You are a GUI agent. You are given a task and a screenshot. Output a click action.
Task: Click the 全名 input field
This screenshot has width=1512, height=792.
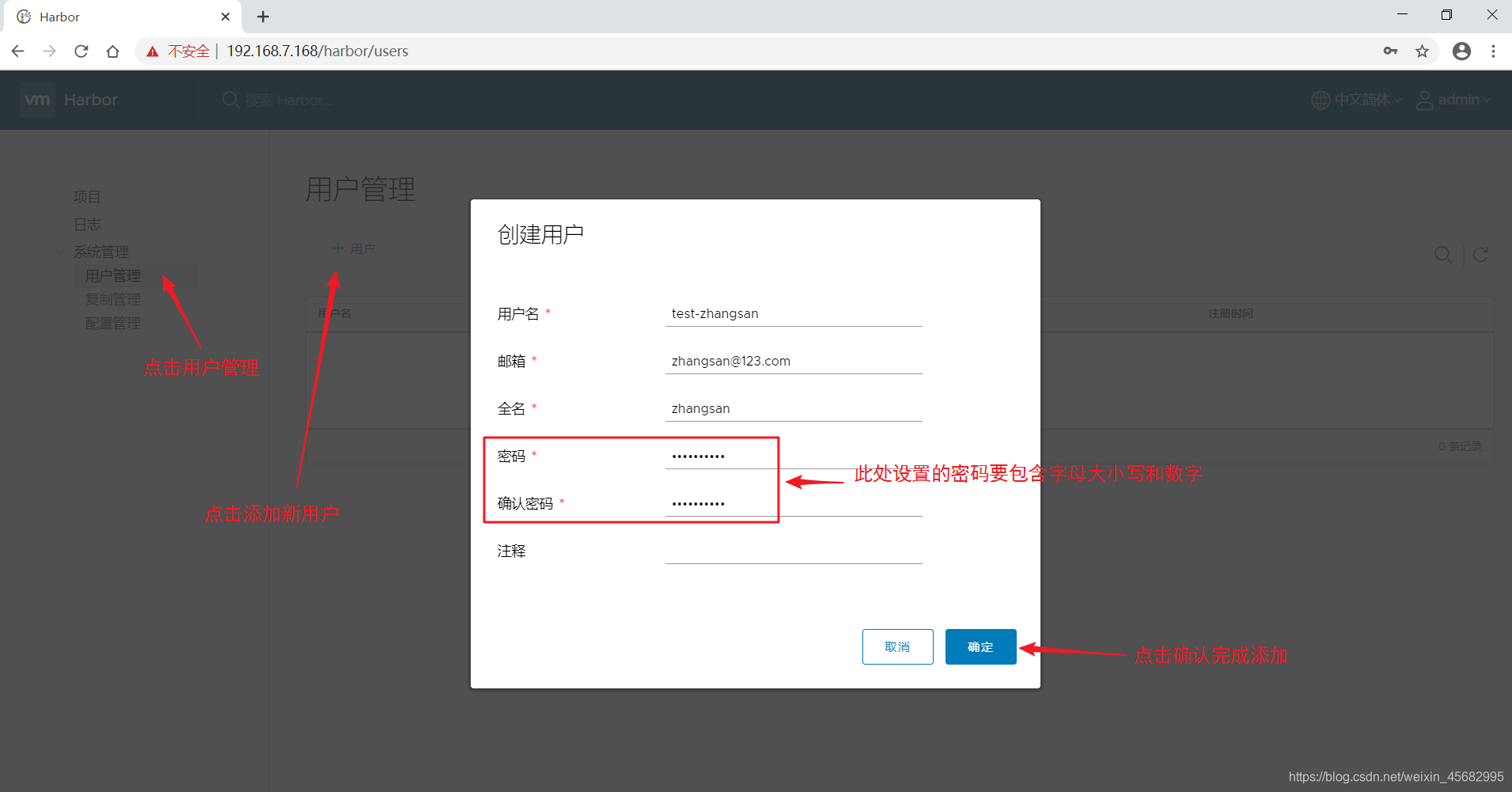(794, 409)
